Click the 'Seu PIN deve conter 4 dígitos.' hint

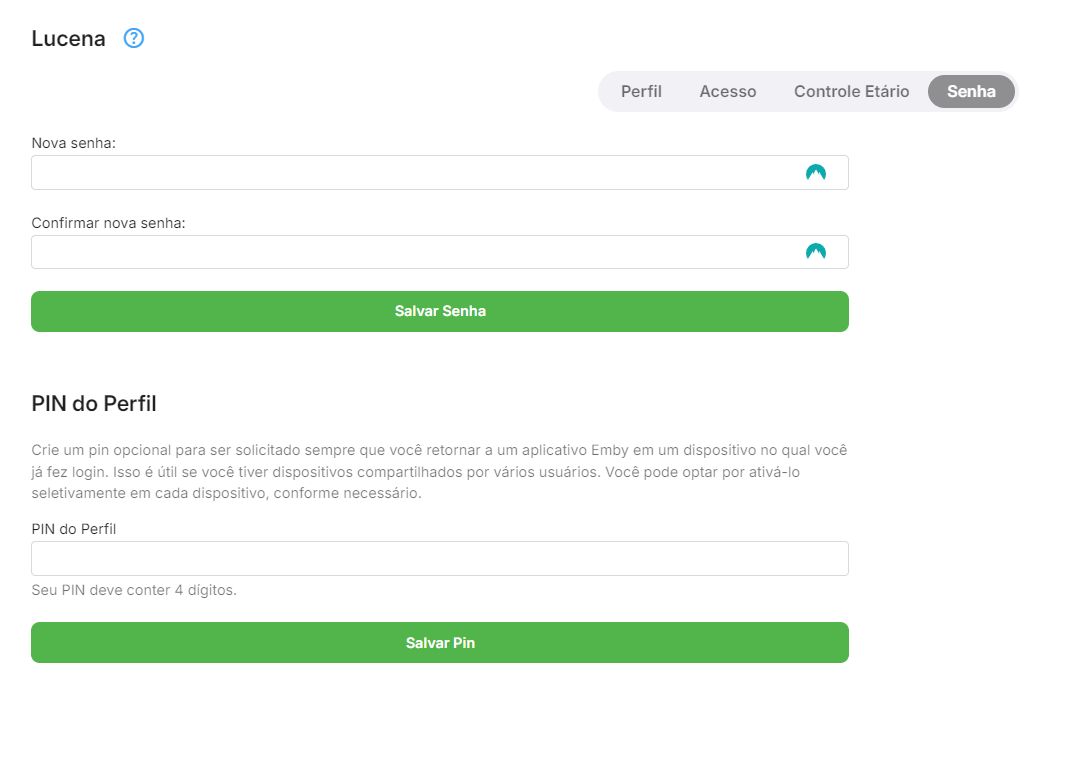click(x=134, y=590)
